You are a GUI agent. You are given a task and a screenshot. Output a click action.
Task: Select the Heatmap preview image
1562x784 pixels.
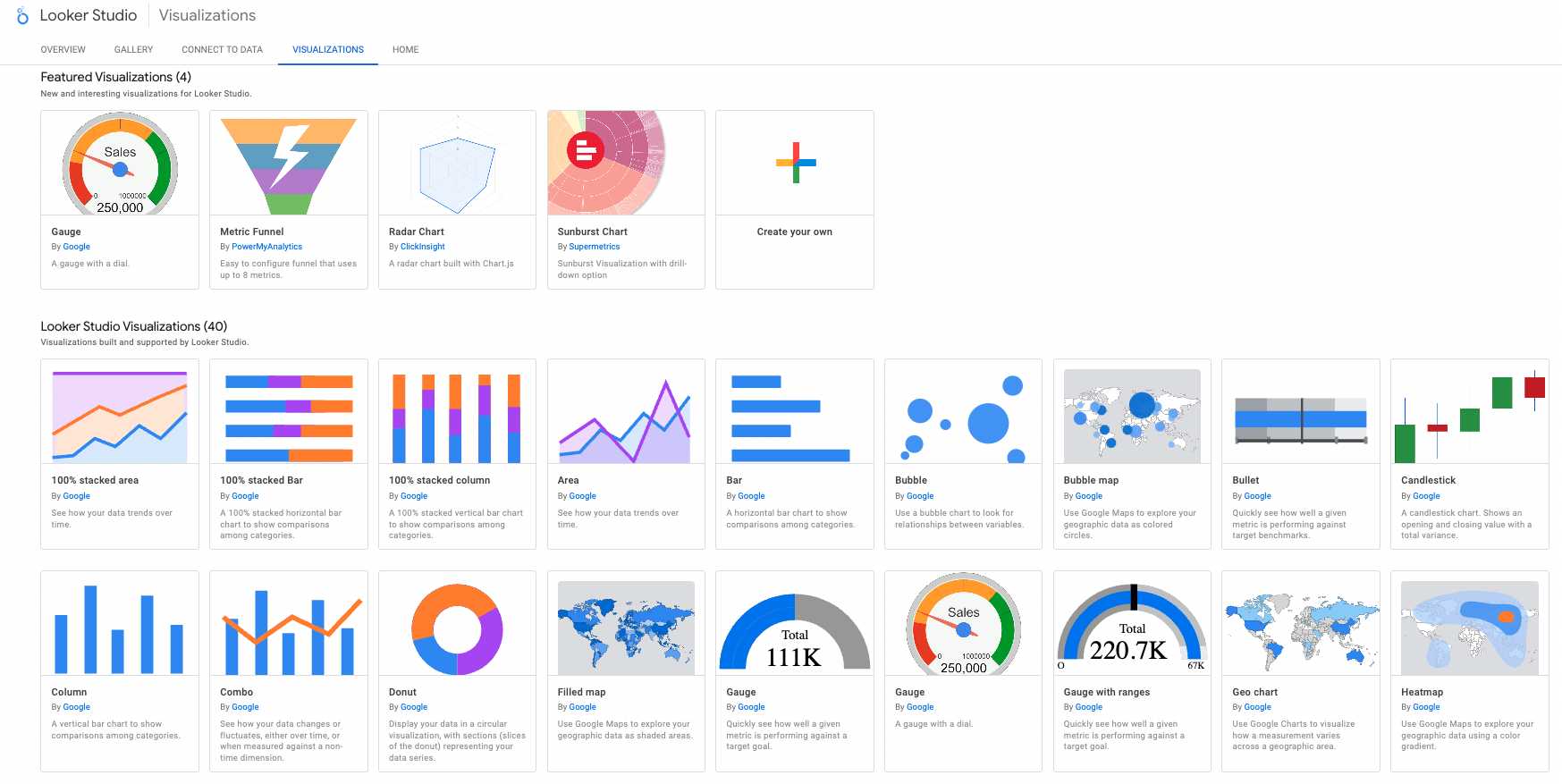pyautogui.click(x=1470, y=628)
